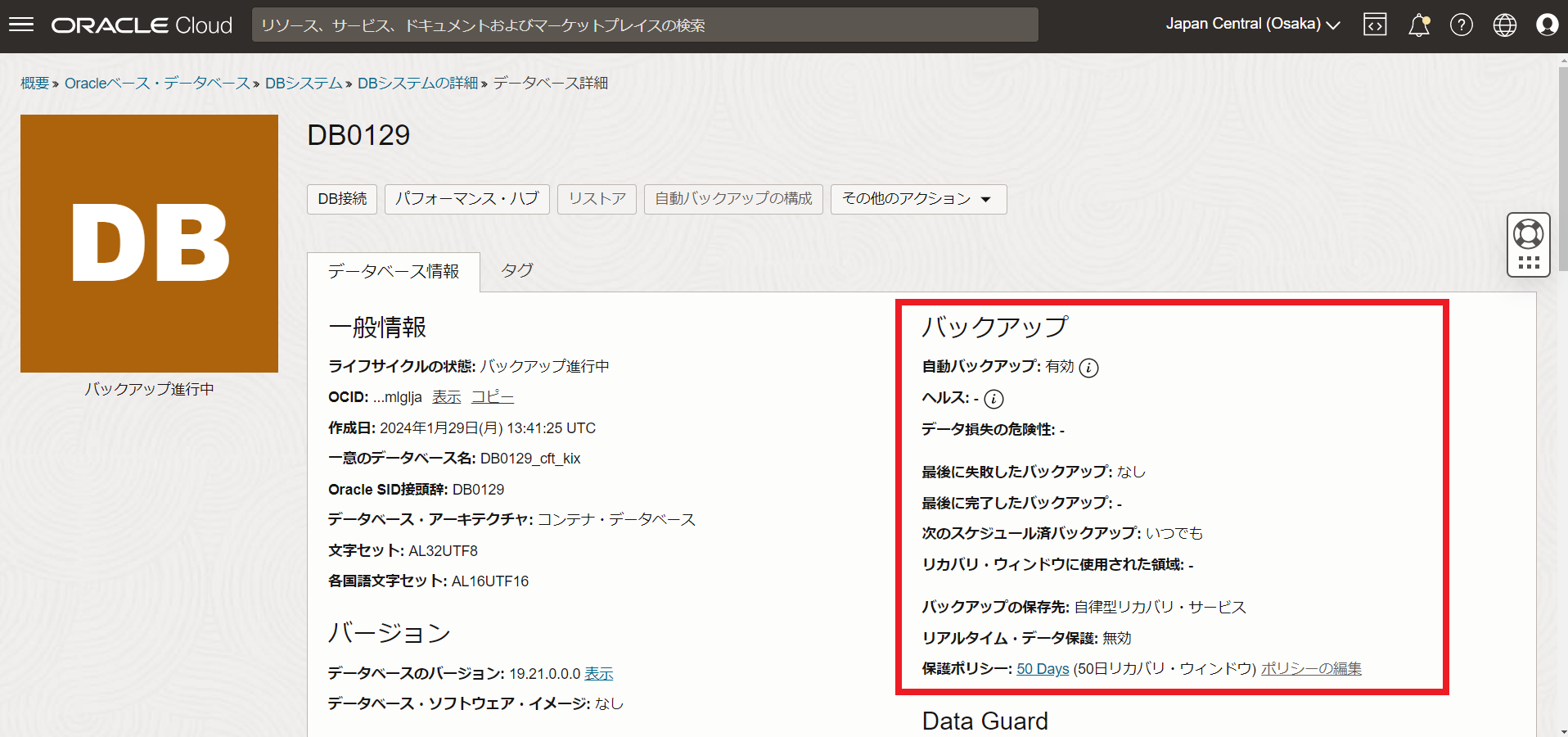Copy the OCID with コピー link

tap(492, 397)
